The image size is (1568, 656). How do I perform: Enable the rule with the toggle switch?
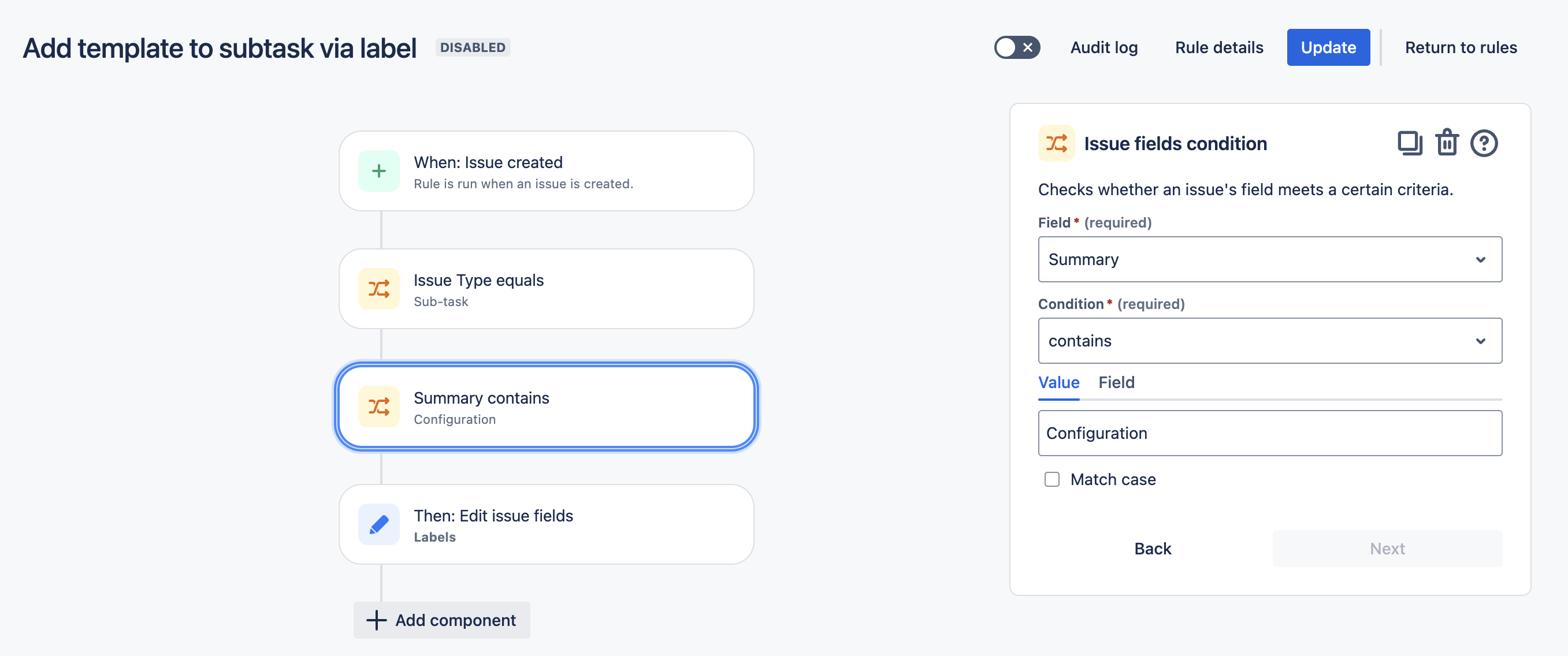coord(1016,47)
